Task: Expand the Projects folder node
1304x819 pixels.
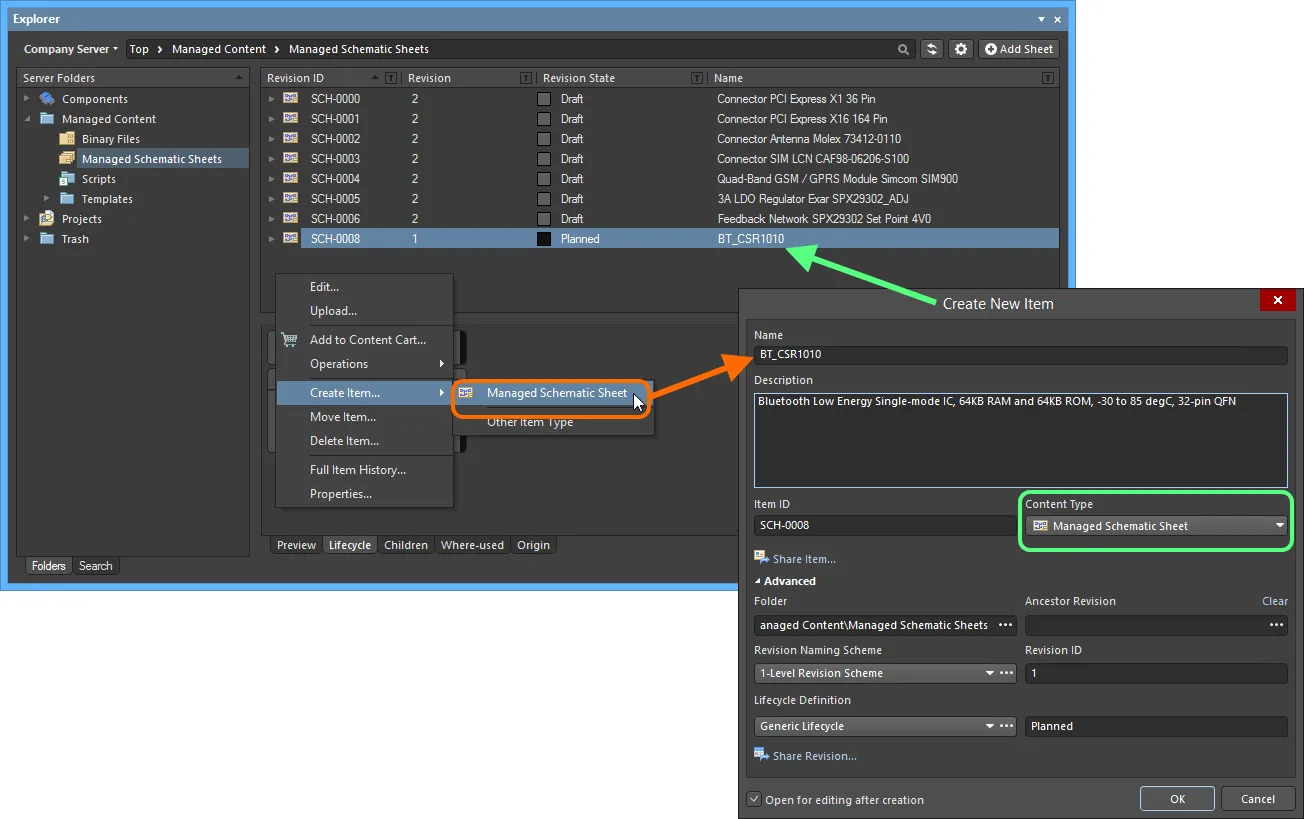Action: coord(27,219)
